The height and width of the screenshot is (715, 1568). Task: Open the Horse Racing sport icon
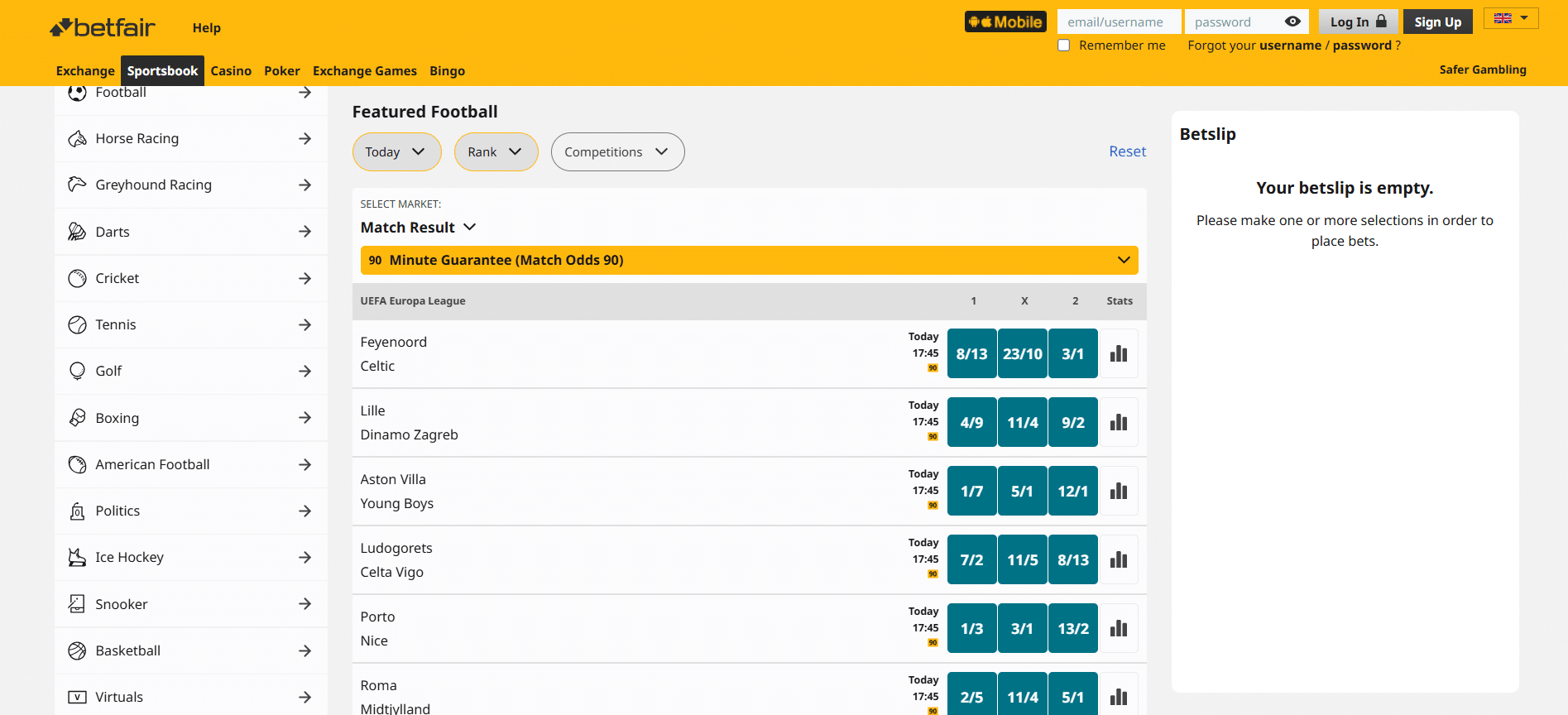(77, 138)
